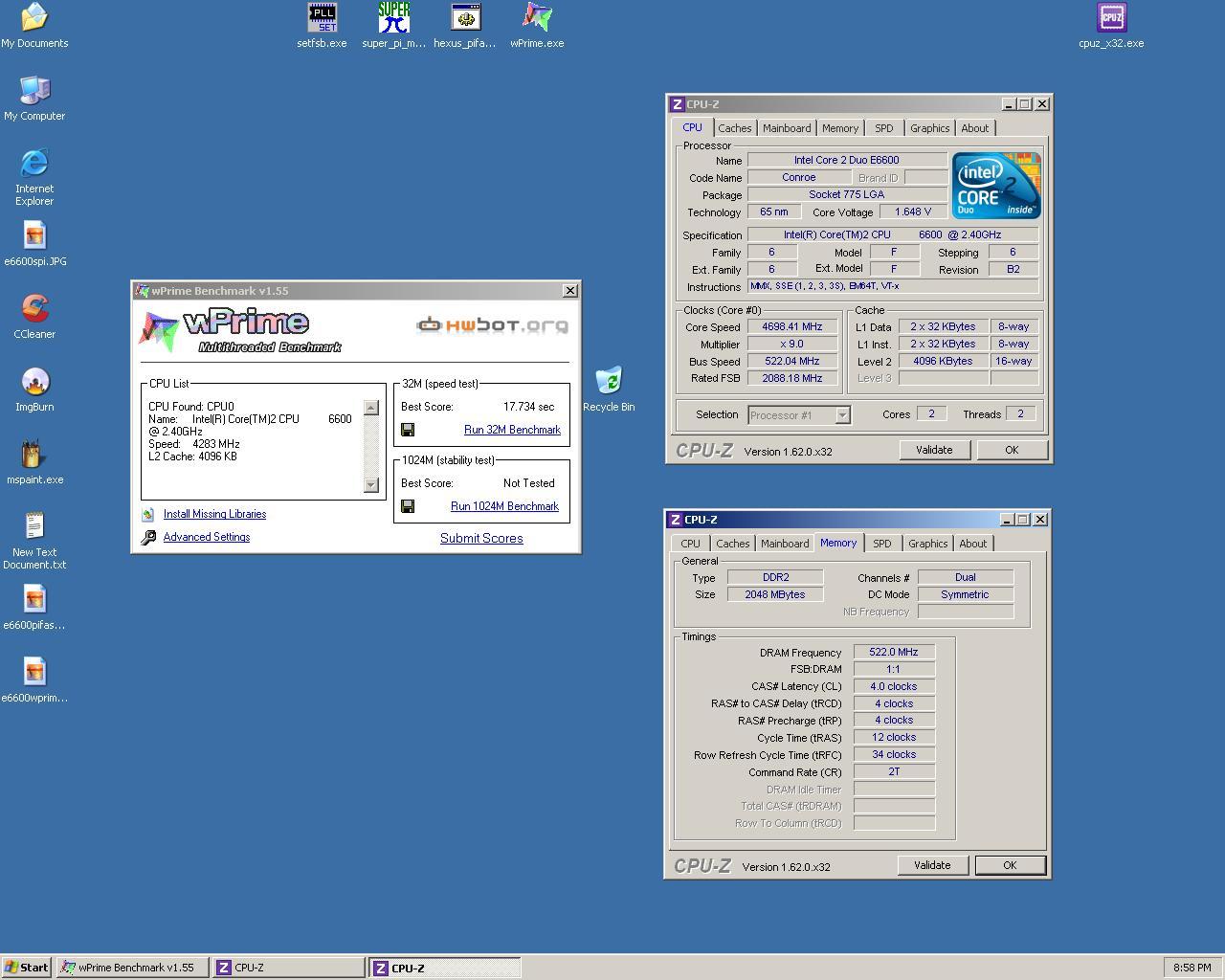Switch to SPD tab in lower CPU-Z
This screenshot has width=1225, height=980.
pos(882,544)
